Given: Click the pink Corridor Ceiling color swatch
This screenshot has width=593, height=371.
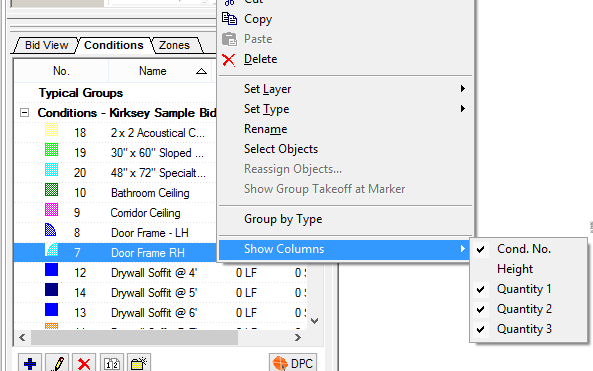Looking at the screenshot, I should point(51,210).
